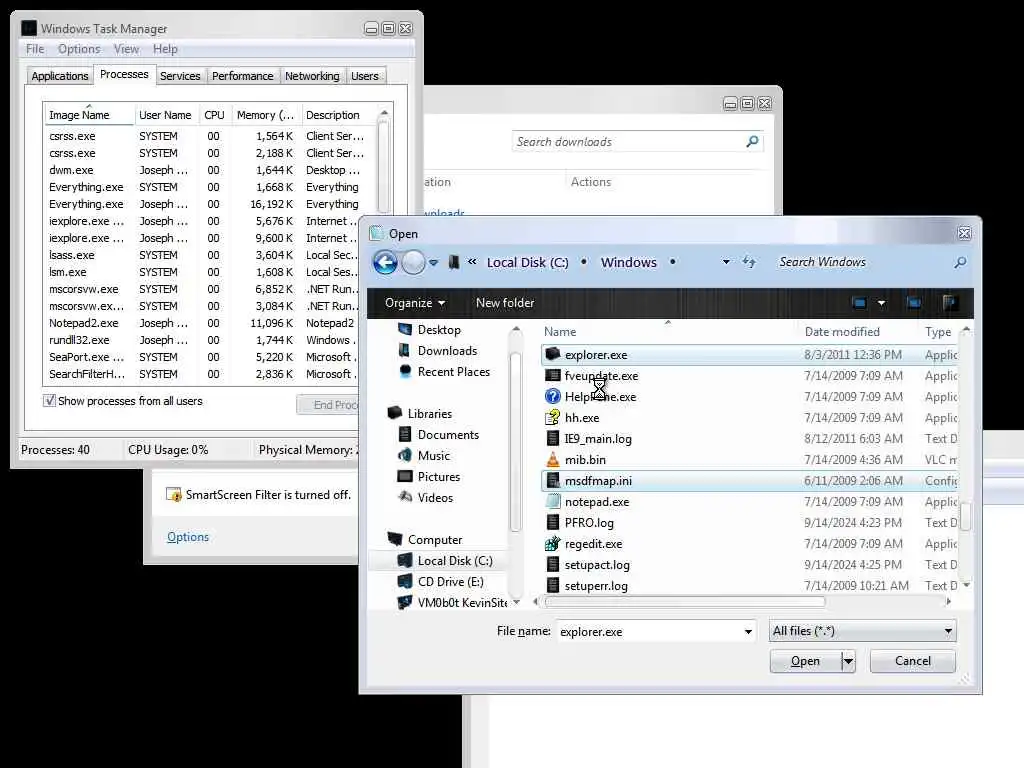Select the HelpPane.exe file icon
The width and height of the screenshot is (1024, 768).
553,396
